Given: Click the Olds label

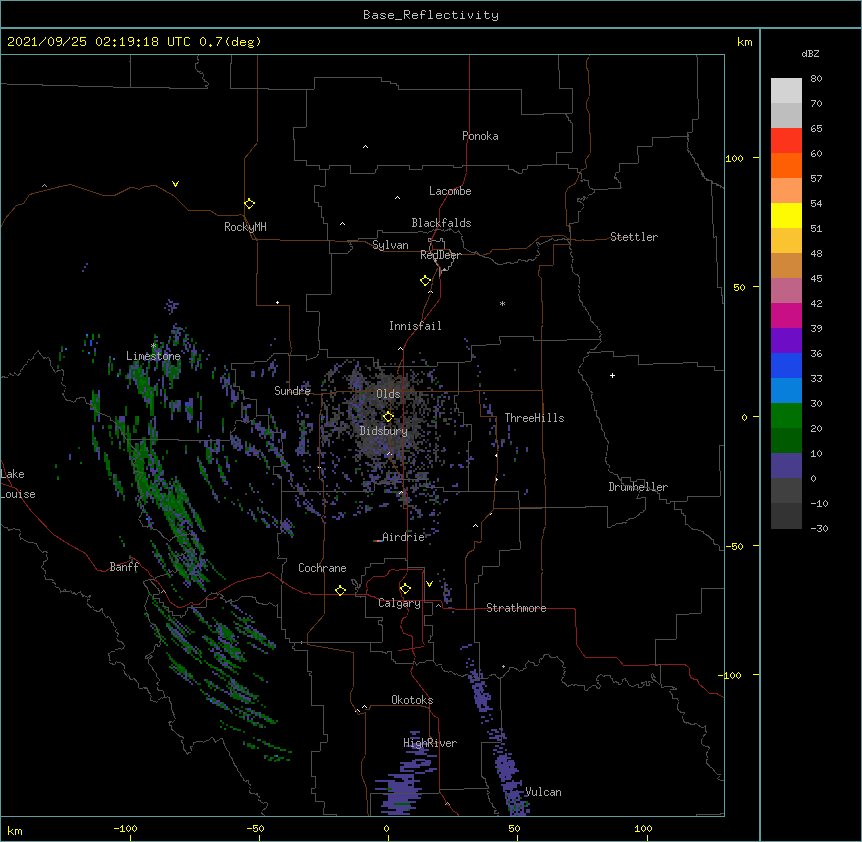Looking at the screenshot, I should pyautogui.click(x=388, y=394).
